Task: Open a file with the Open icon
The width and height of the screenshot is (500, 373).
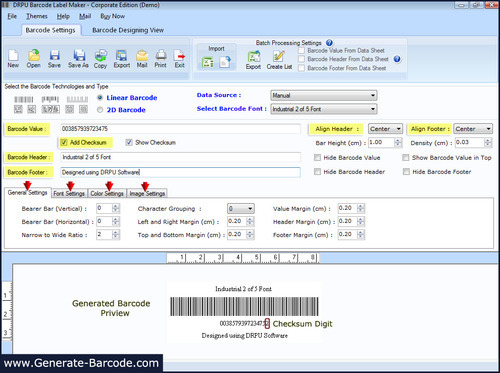Action: coord(34,58)
